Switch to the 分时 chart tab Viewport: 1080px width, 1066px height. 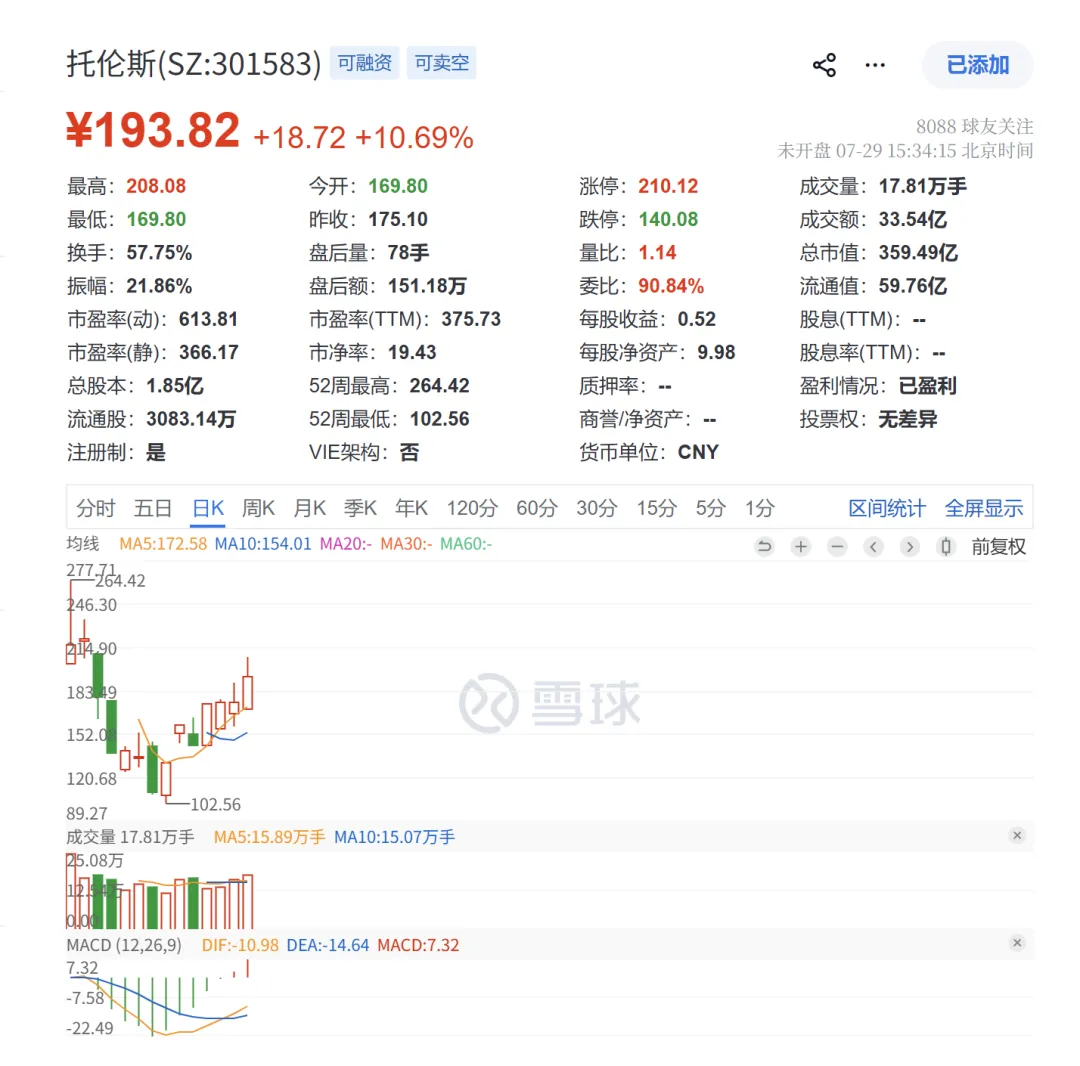click(96, 508)
